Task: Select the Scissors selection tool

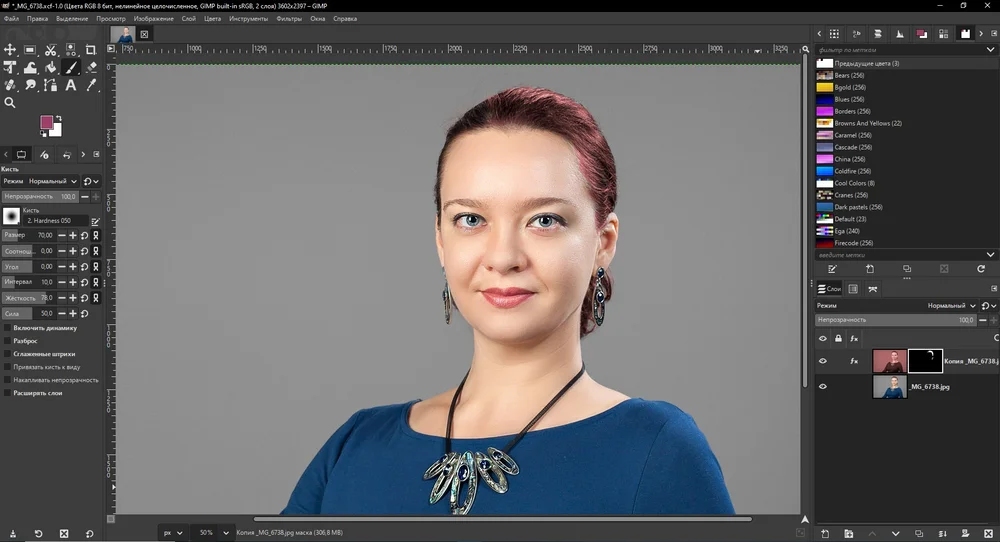Action: coord(50,50)
